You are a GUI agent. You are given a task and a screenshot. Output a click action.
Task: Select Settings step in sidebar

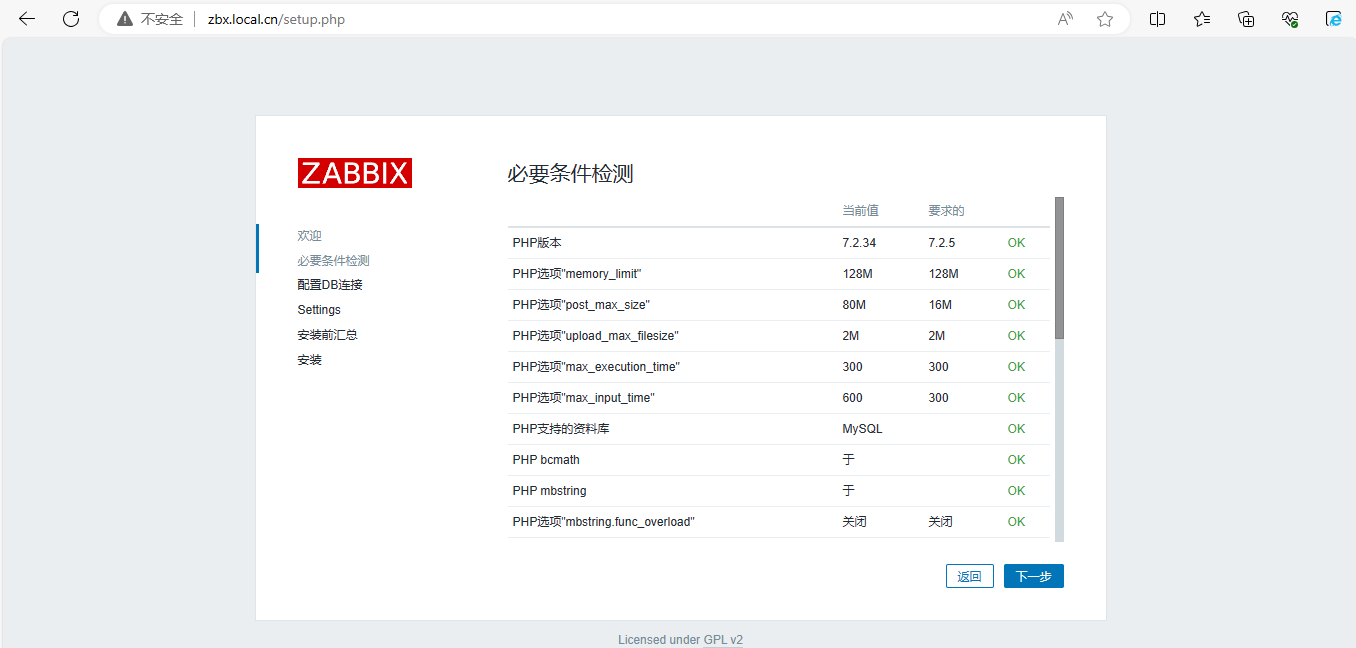click(x=319, y=310)
